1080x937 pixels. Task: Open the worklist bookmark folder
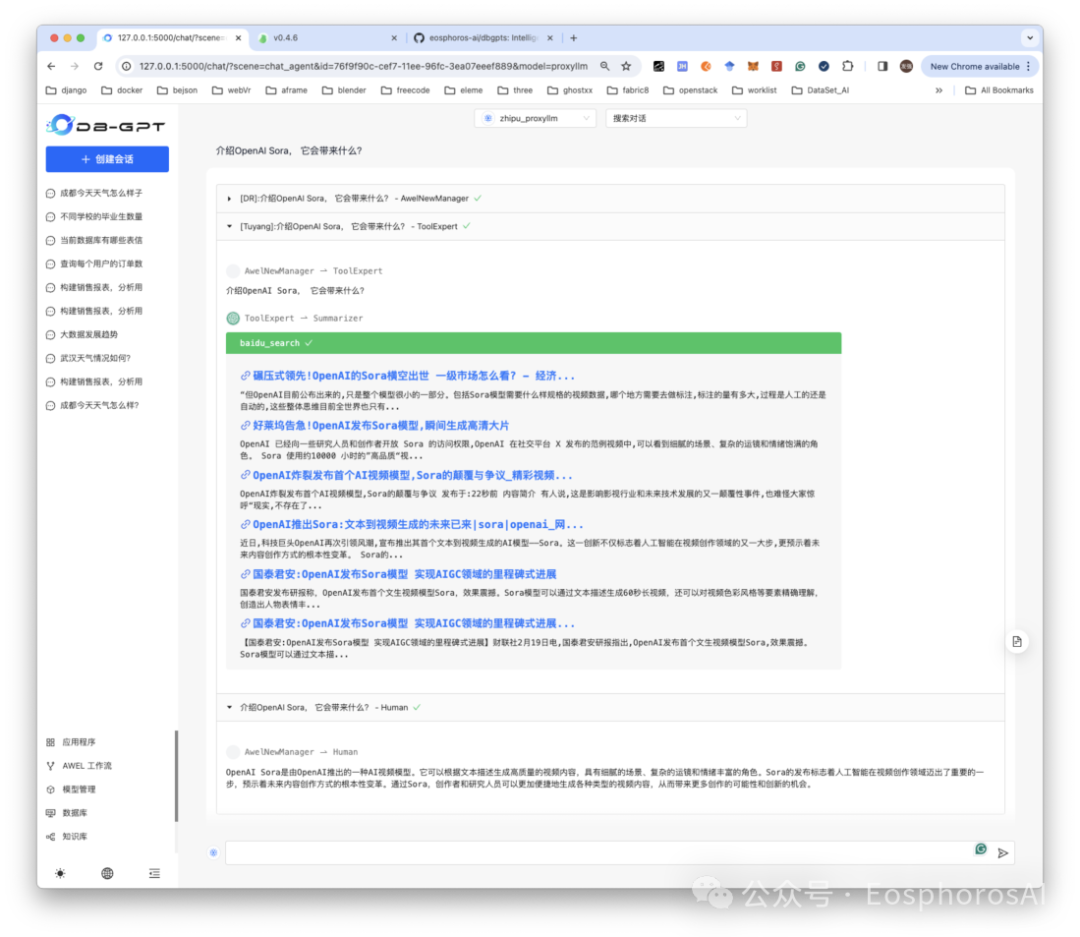click(x=754, y=90)
